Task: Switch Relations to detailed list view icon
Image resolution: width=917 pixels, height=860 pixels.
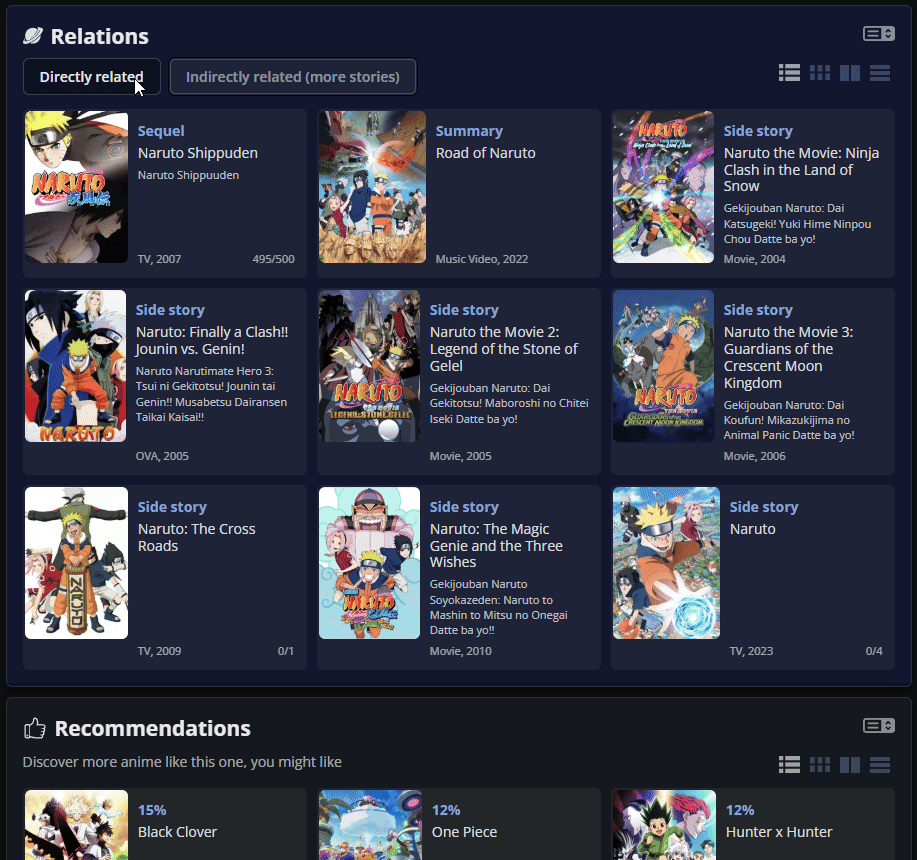Action: pos(789,73)
